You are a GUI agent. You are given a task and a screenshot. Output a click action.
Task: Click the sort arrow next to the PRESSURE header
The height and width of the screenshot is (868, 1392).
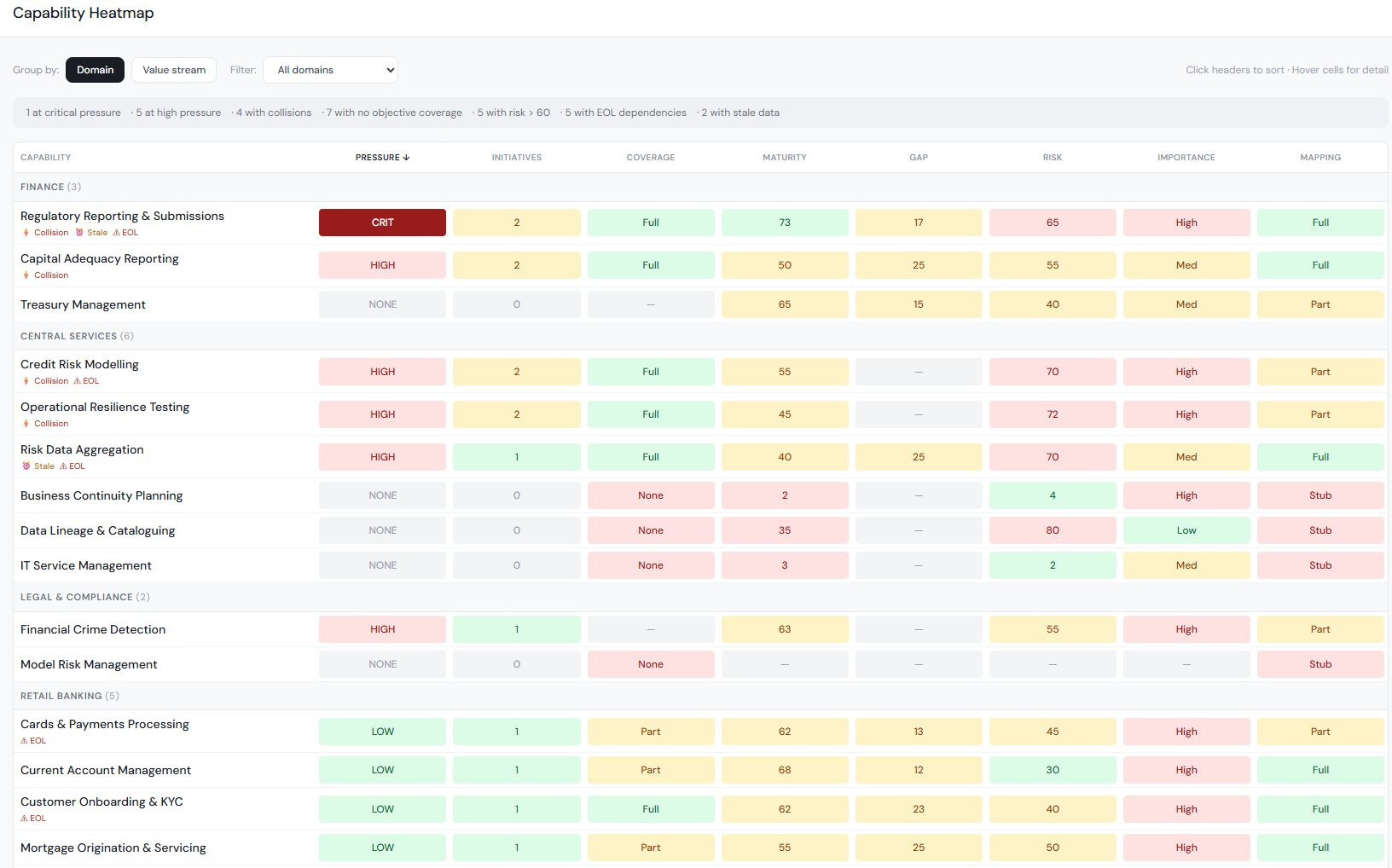pyautogui.click(x=407, y=157)
